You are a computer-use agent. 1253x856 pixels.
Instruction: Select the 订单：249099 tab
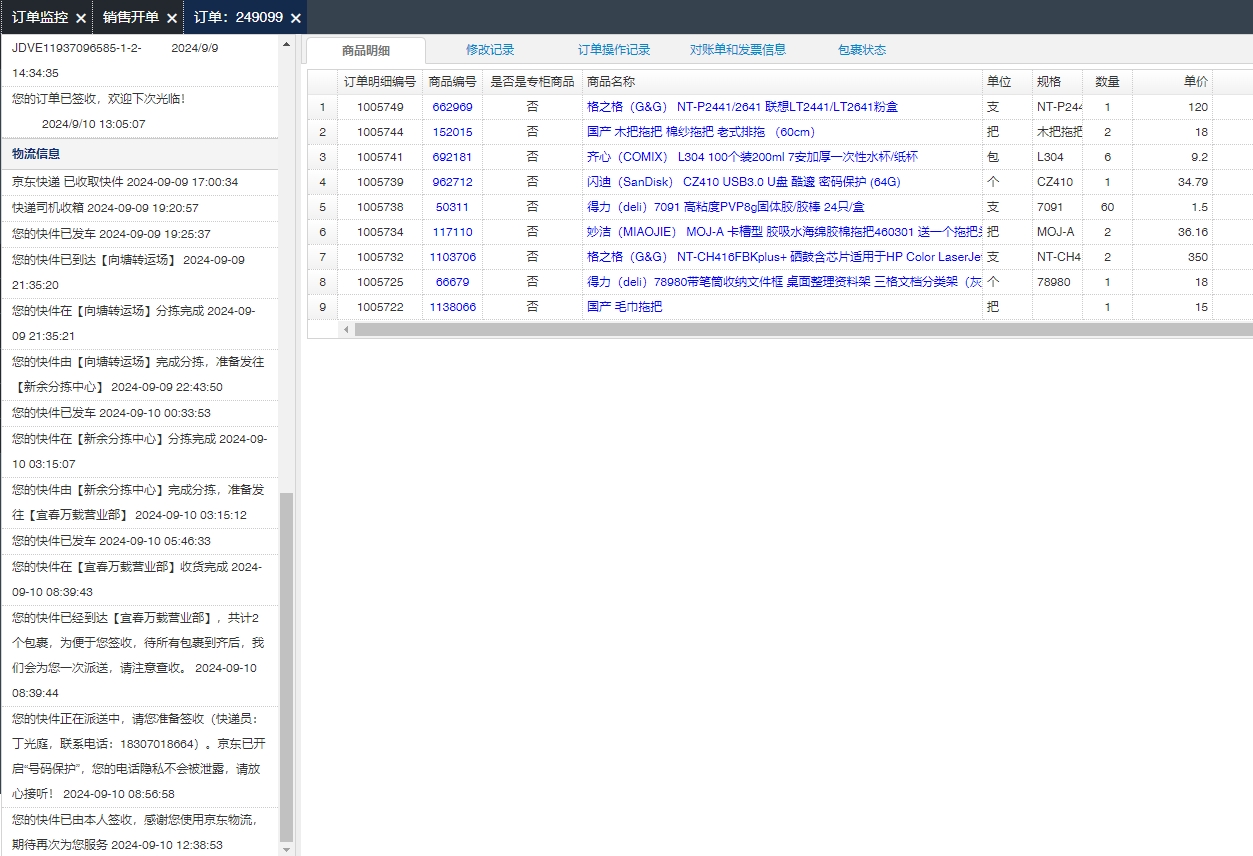pos(238,17)
